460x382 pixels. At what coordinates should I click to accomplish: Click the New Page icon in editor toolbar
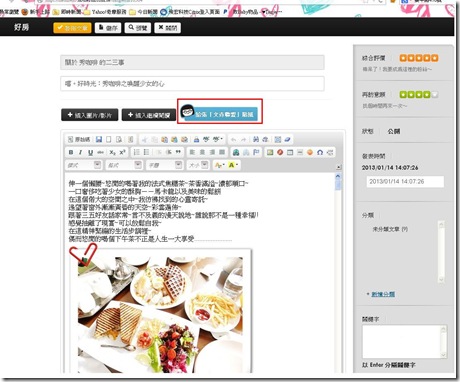[x=109, y=139]
